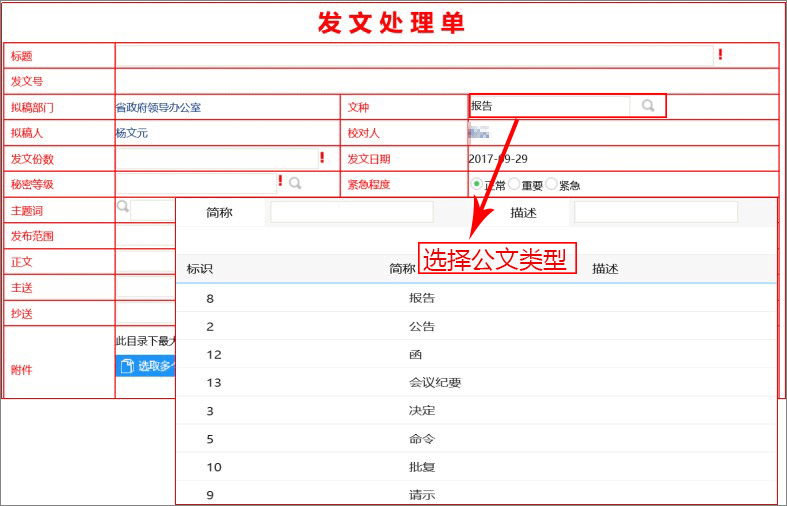Viewport: 787px width, 506px height.
Task: Click the 秘密等级 input field
Action: pyautogui.click(x=196, y=184)
